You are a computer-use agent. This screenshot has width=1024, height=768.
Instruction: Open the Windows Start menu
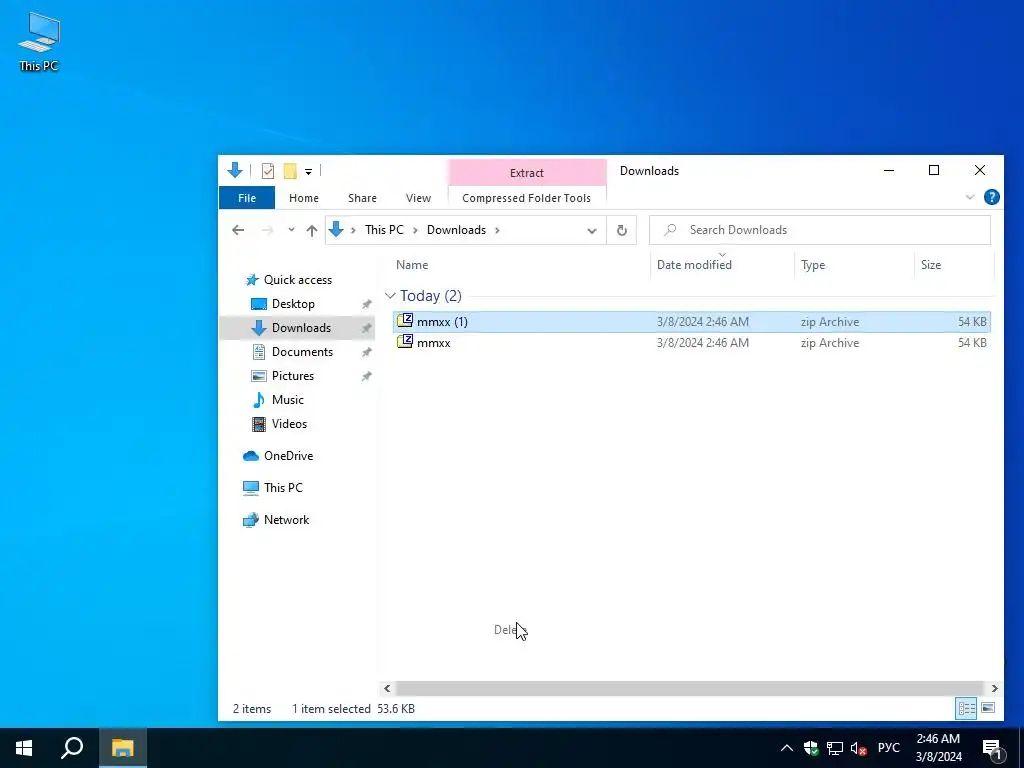[24, 748]
